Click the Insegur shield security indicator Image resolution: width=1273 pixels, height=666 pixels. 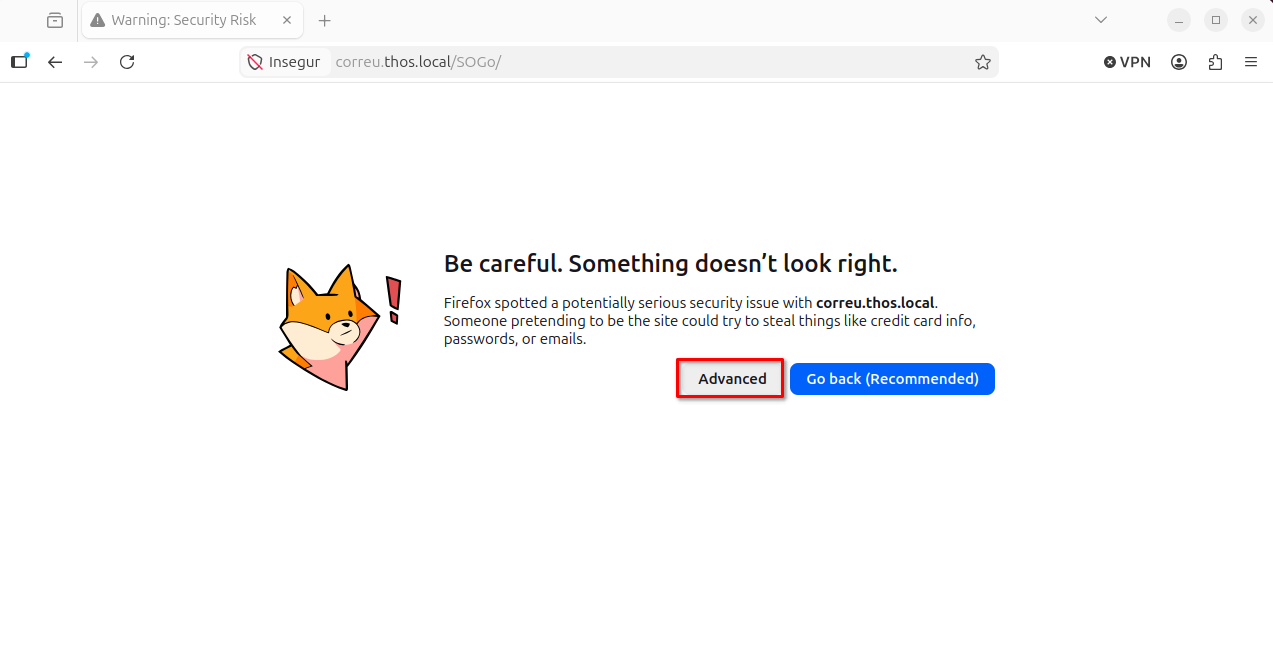(284, 62)
